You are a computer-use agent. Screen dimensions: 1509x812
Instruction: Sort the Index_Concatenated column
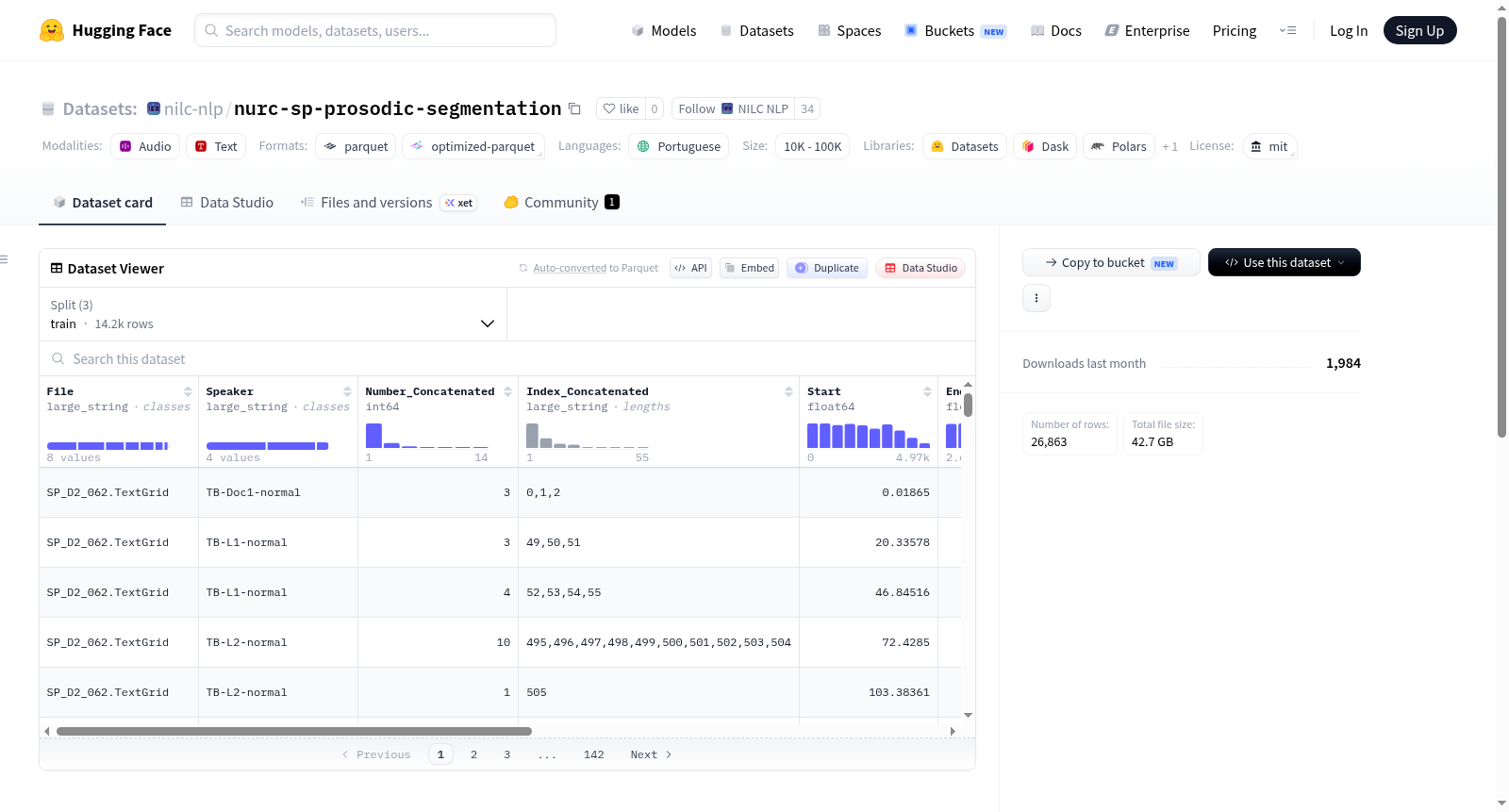tap(788, 391)
